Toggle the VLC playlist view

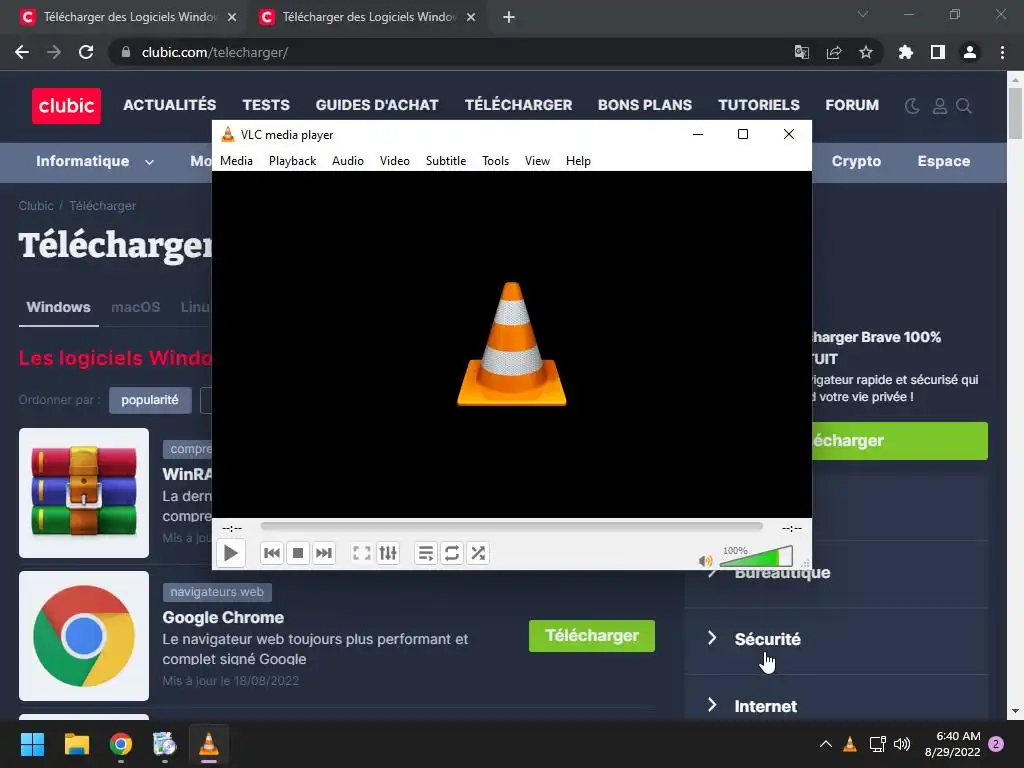coord(426,553)
